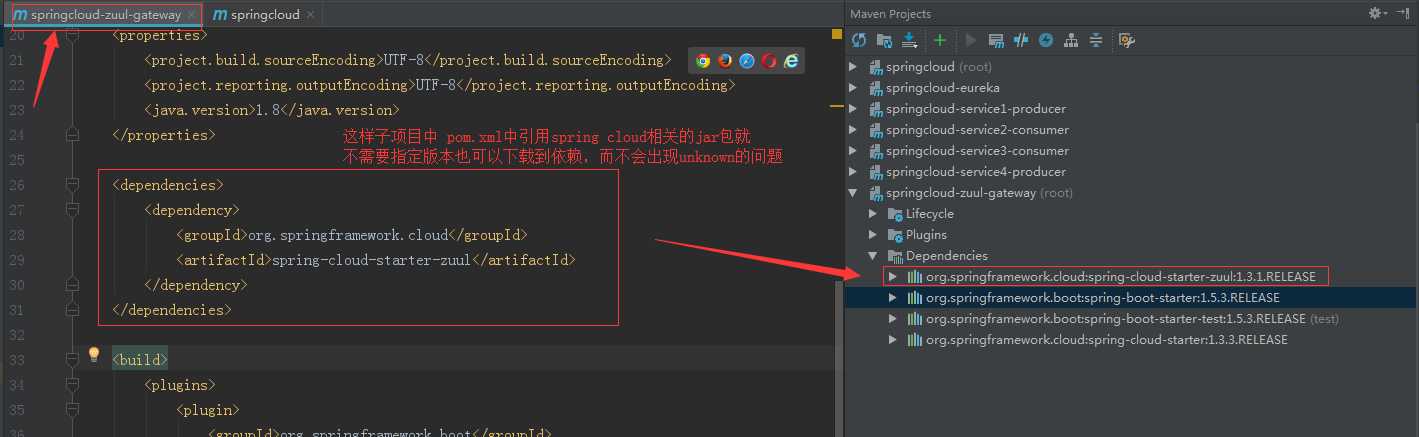Add a Maven project with green plus
Screen dimensions: 1419x437
tap(940, 40)
